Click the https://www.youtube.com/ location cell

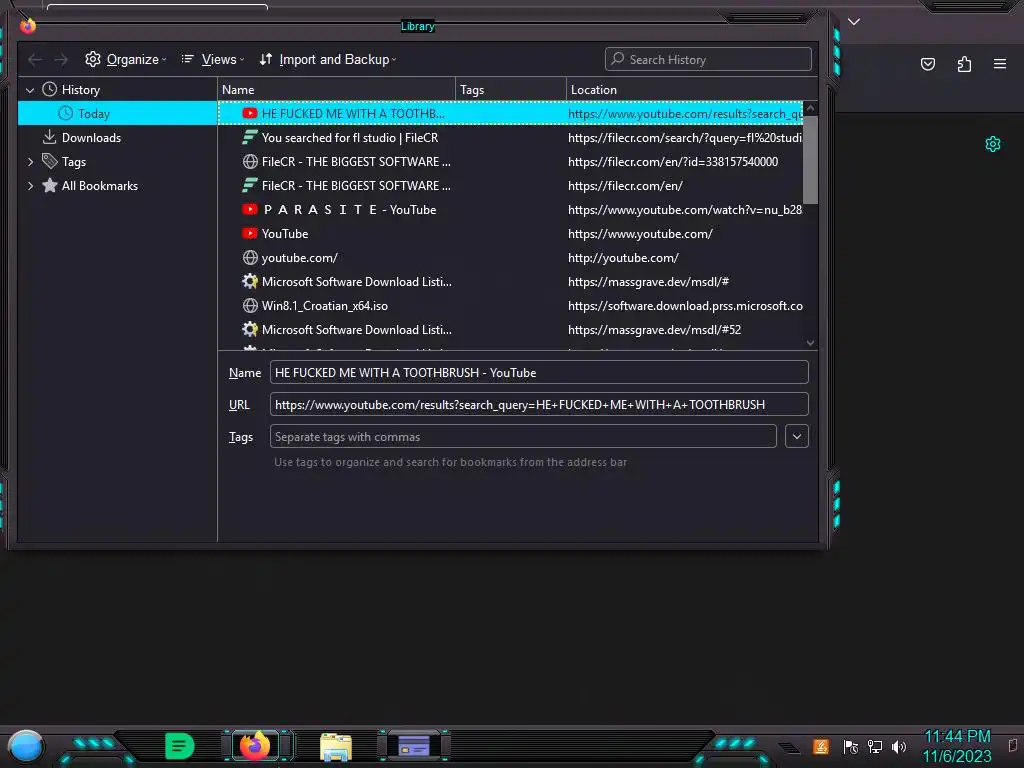(640, 234)
